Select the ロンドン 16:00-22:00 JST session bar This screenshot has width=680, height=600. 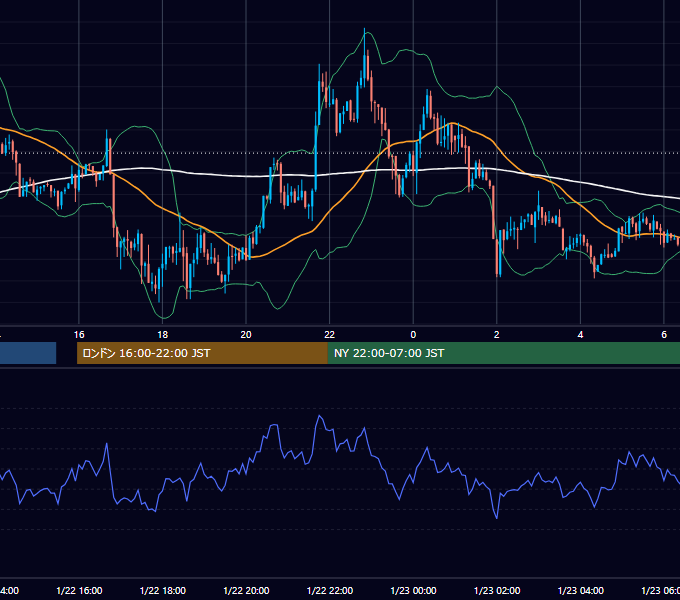(x=202, y=353)
